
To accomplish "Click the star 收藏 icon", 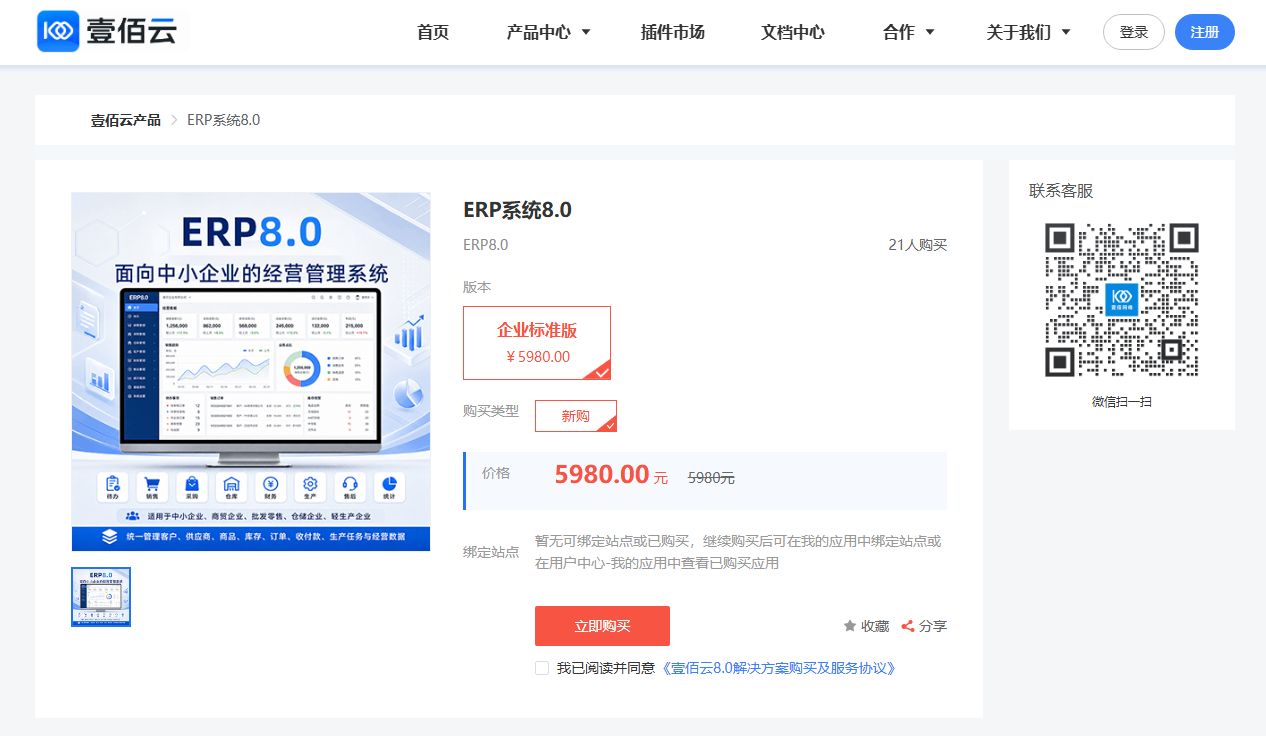I will coord(850,626).
